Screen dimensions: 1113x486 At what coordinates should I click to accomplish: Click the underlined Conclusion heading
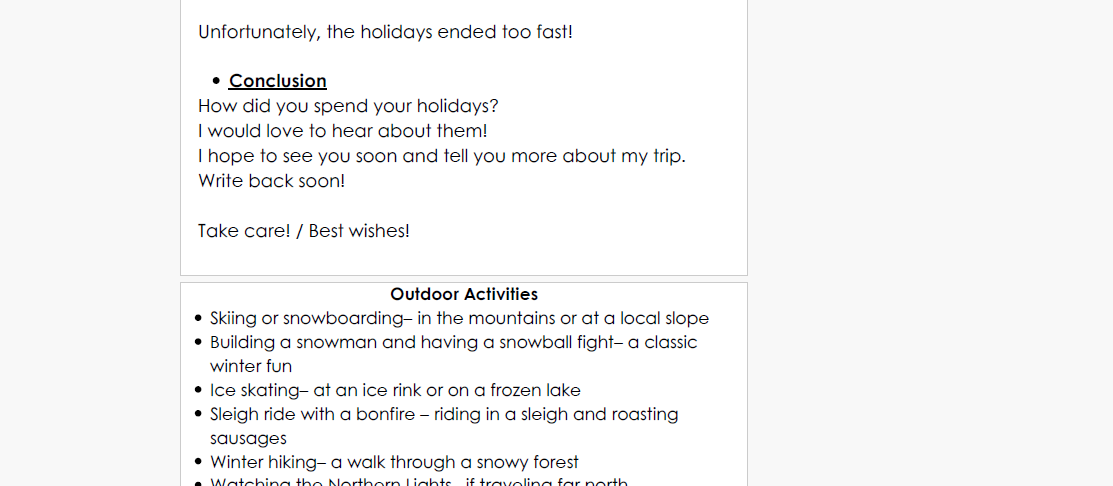(x=277, y=81)
